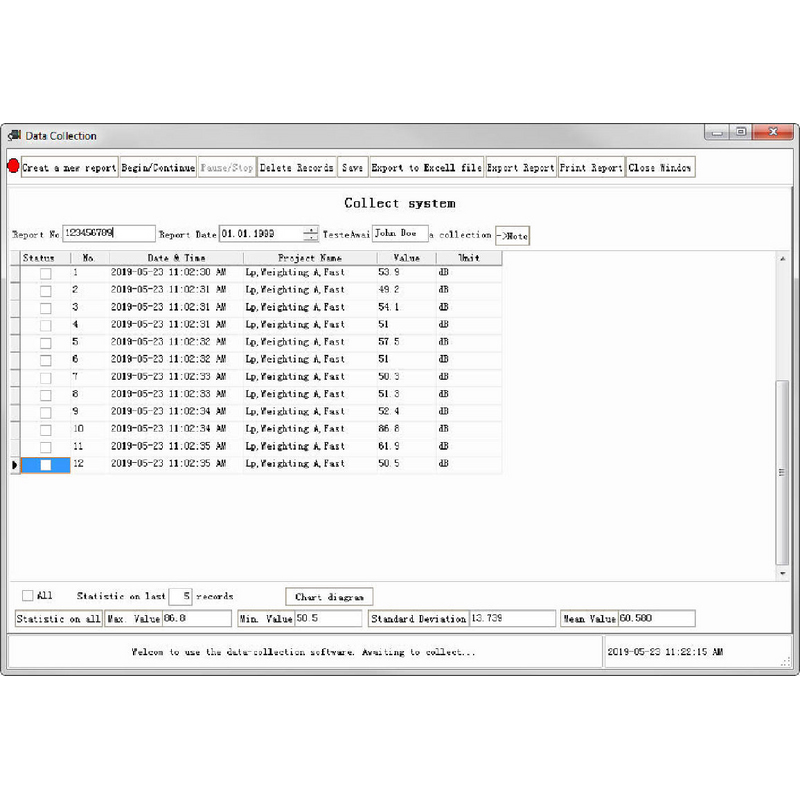The height and width of the screenshot is (800, 800).
Task: Click the Project Name column header
Action: (310, 258)
